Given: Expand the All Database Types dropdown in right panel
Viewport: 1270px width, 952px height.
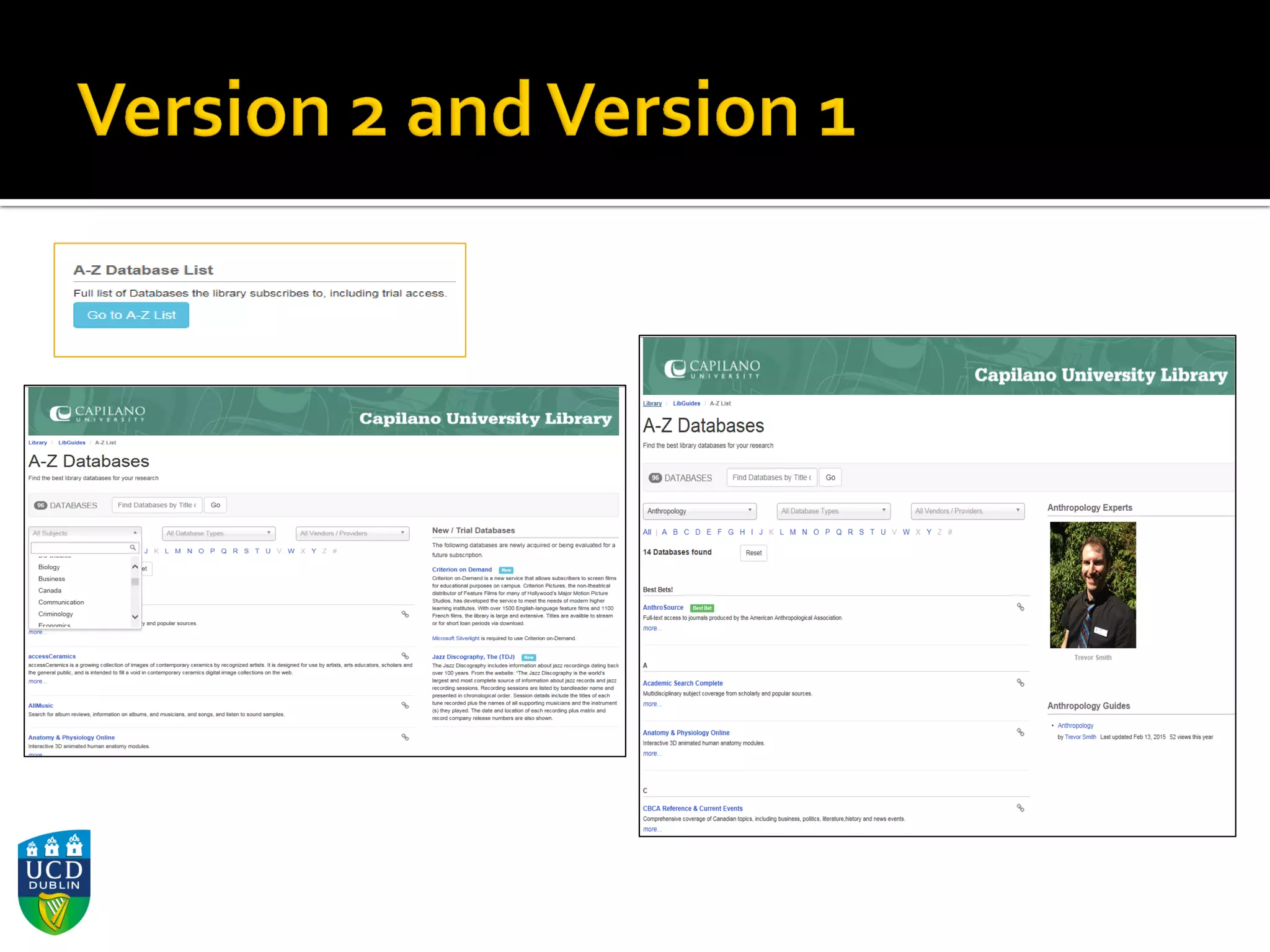Looking at the screenshot, I should 833,511.
